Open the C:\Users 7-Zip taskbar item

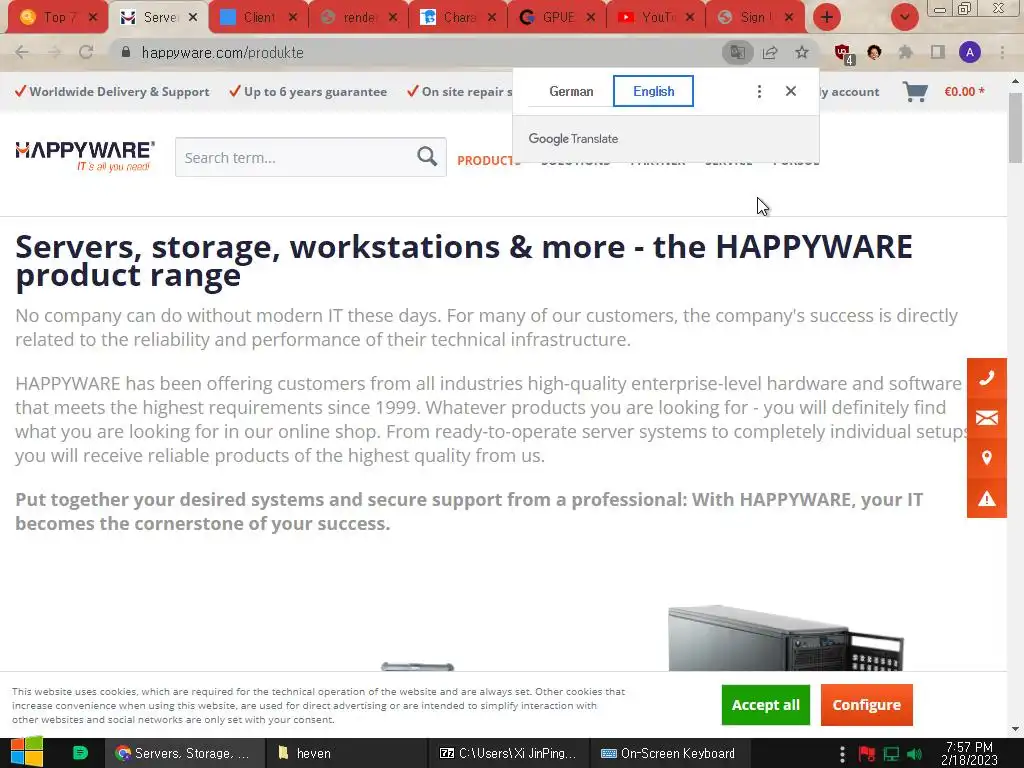click(x=508, y=753)
